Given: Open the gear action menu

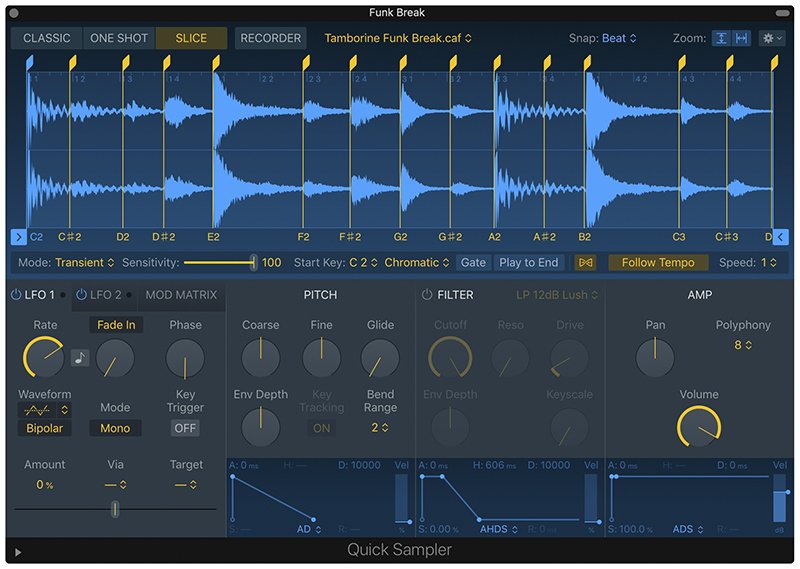Looking at the screenshot, I should point(771,38).
